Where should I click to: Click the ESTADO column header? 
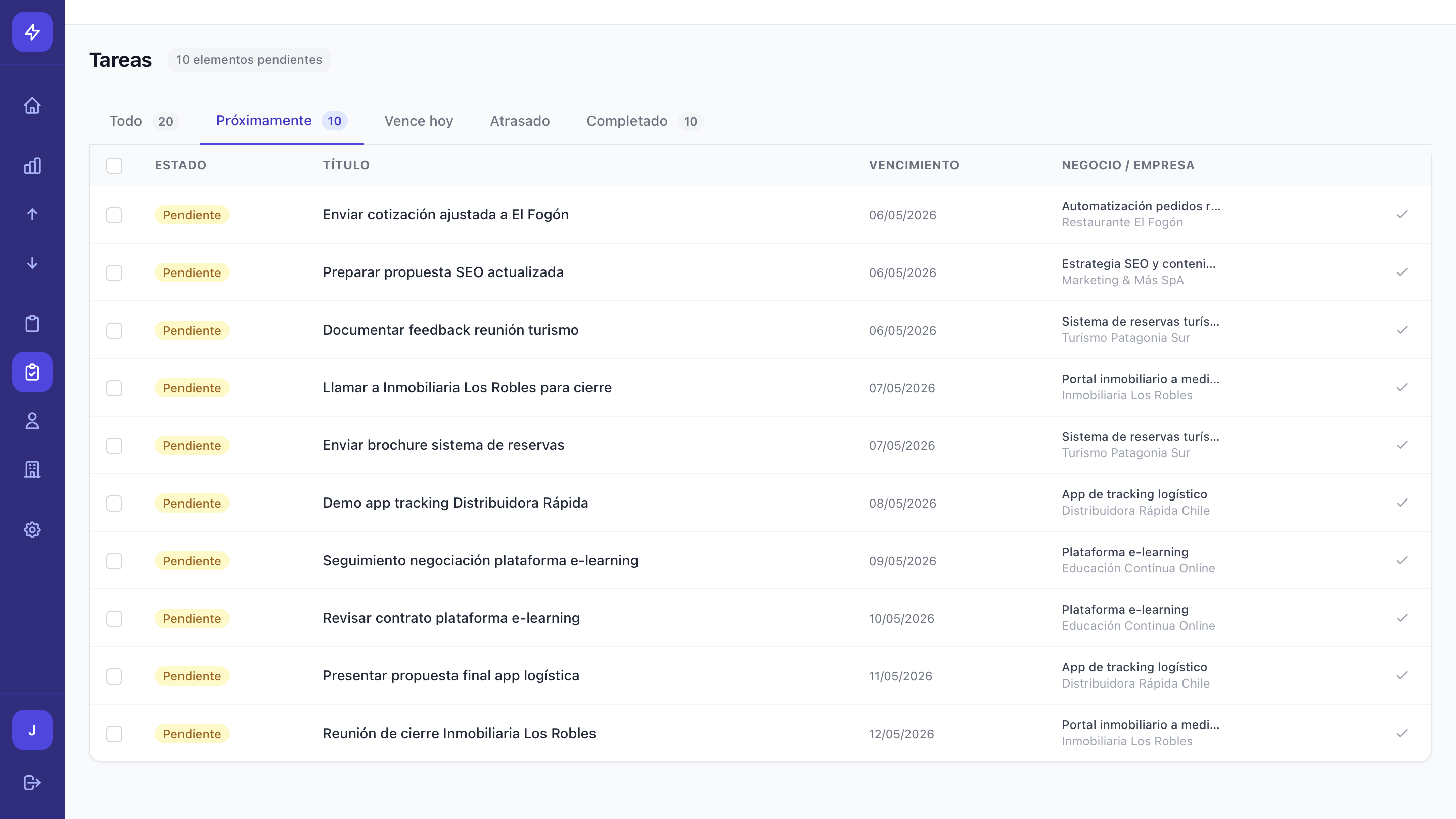(180, 166)
